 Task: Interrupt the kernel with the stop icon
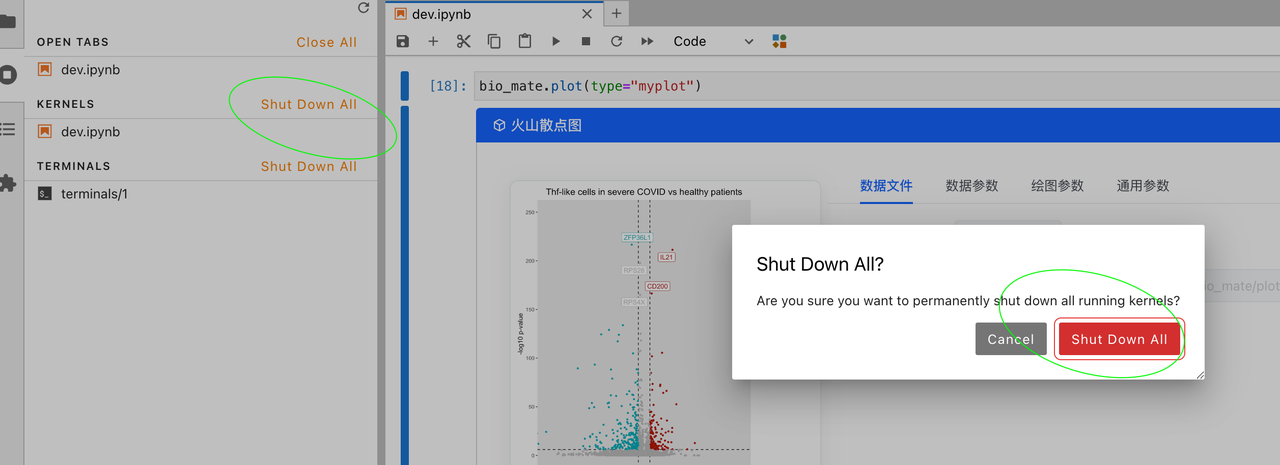(x=586, y=41)
